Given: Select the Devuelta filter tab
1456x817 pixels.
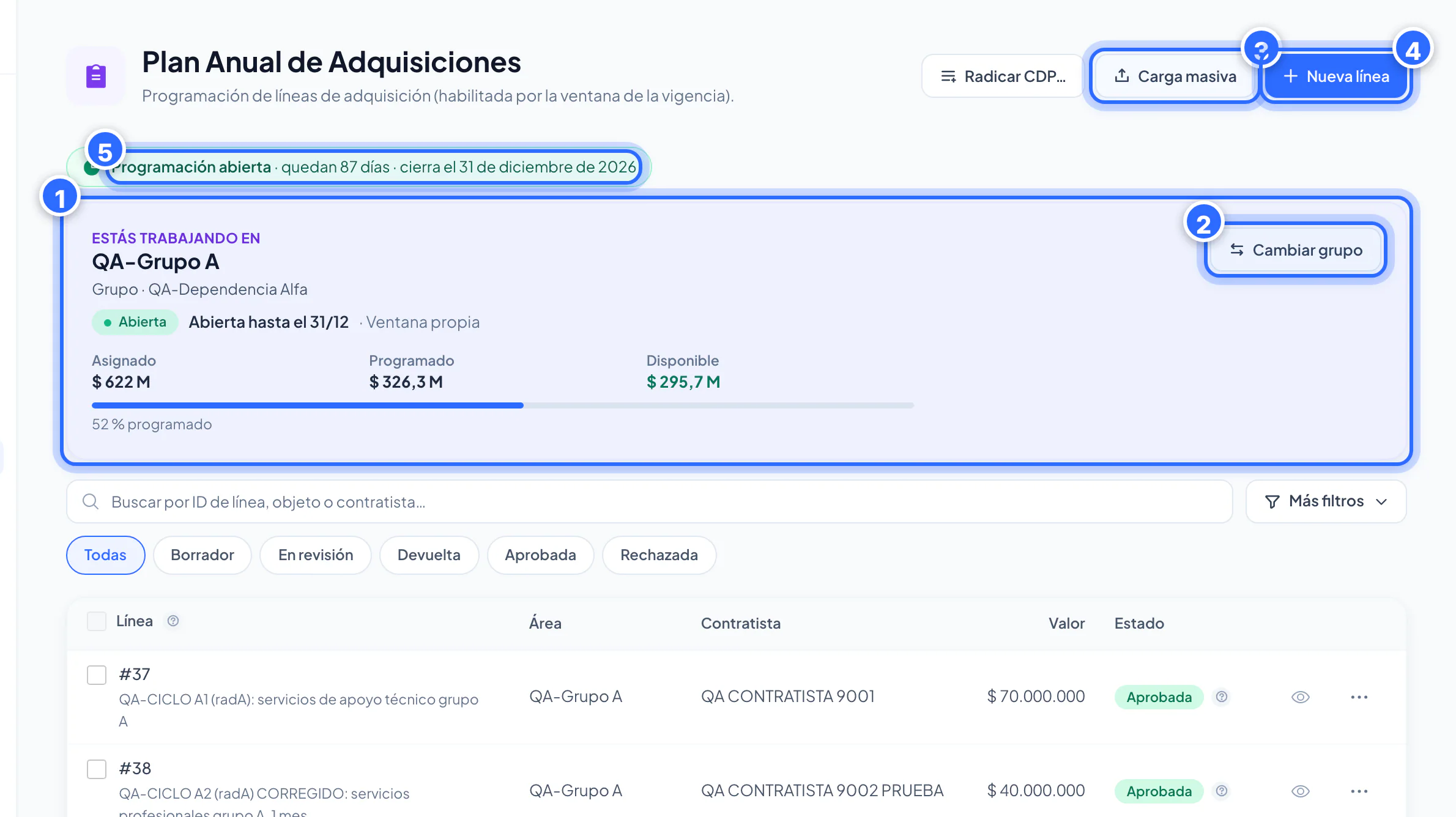Looking at the screenshot, I should [429, 555].
